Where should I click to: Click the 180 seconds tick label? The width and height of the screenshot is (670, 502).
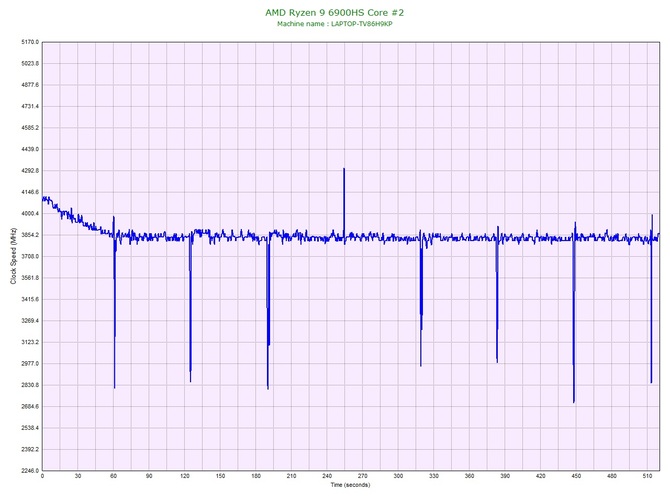tap(256, 476)
